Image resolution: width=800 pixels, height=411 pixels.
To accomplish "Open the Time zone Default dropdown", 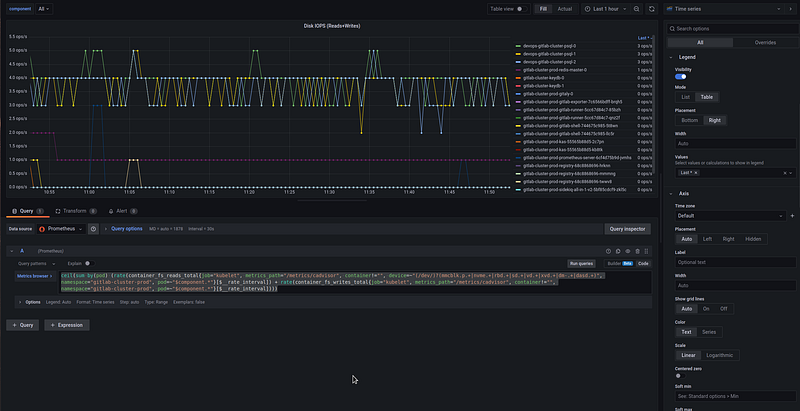I will click(730, 216).
